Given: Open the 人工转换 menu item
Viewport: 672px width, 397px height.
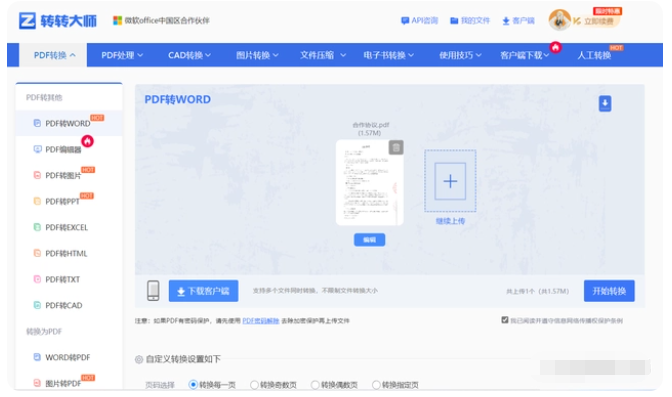Looking at the screenshot, I should (594, 55).
